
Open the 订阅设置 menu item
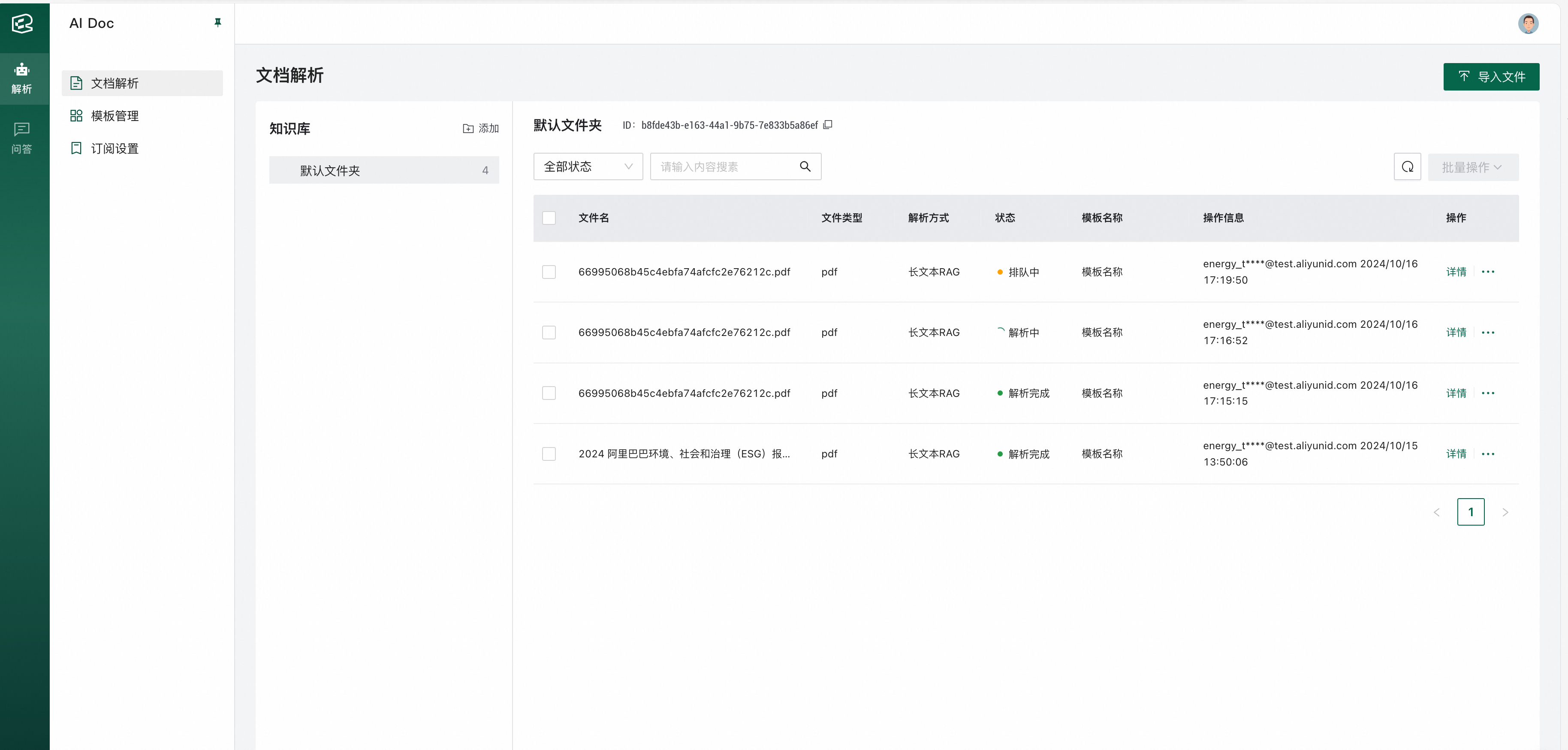[x=142, y=148]
